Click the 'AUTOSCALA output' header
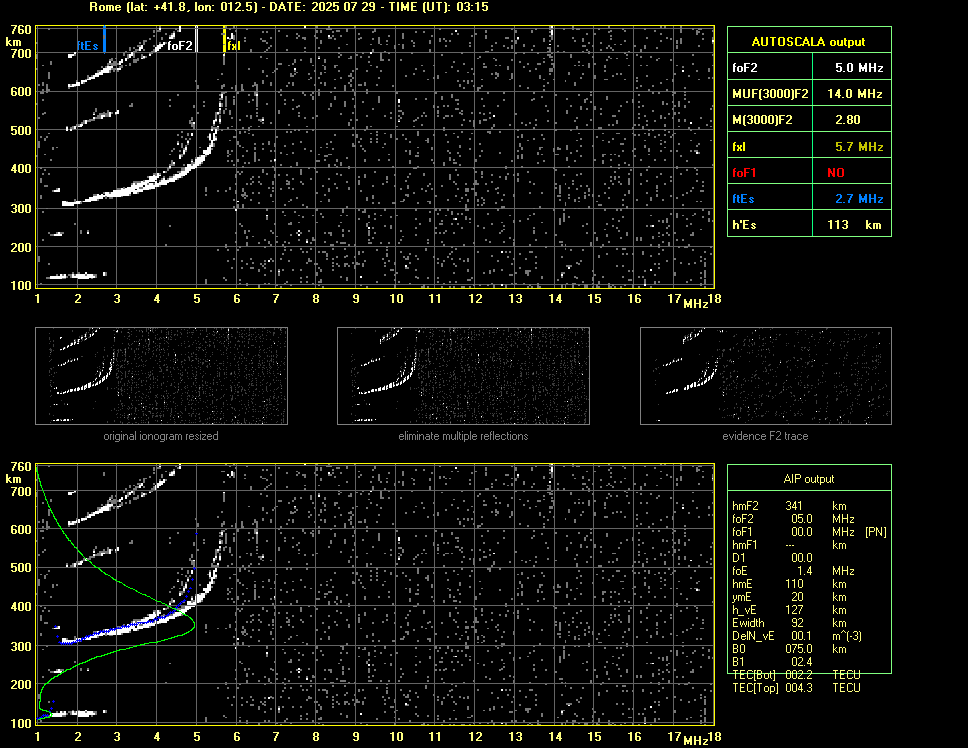This screenshot has height=748, width=968. tap(808, 42)
